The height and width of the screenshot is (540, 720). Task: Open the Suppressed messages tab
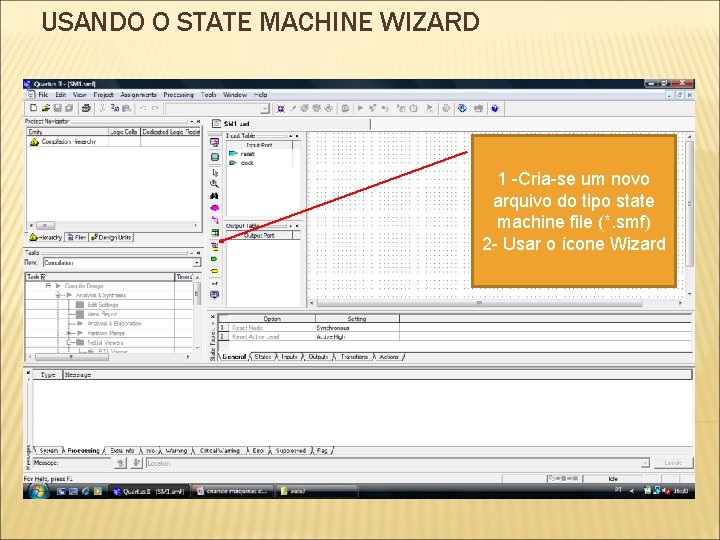(291, 451)
